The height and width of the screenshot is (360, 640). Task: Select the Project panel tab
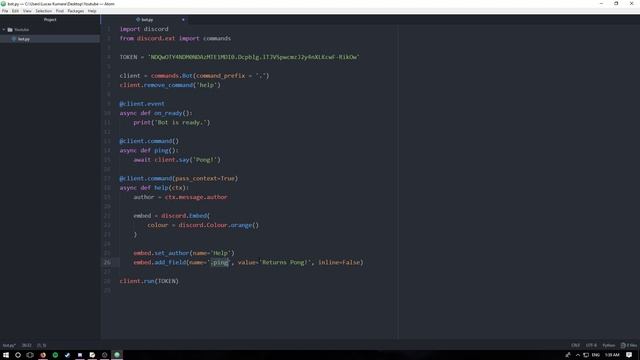50,20
